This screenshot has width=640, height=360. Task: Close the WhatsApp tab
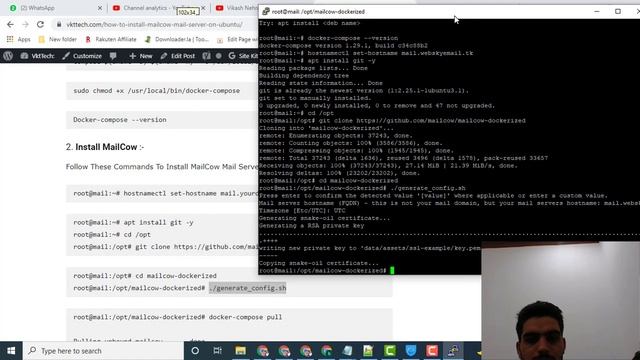100,8
